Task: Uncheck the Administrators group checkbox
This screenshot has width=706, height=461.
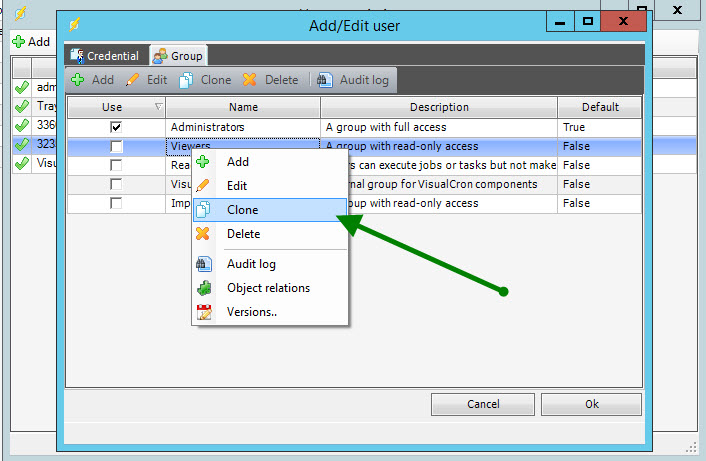Action: point(116,127)
